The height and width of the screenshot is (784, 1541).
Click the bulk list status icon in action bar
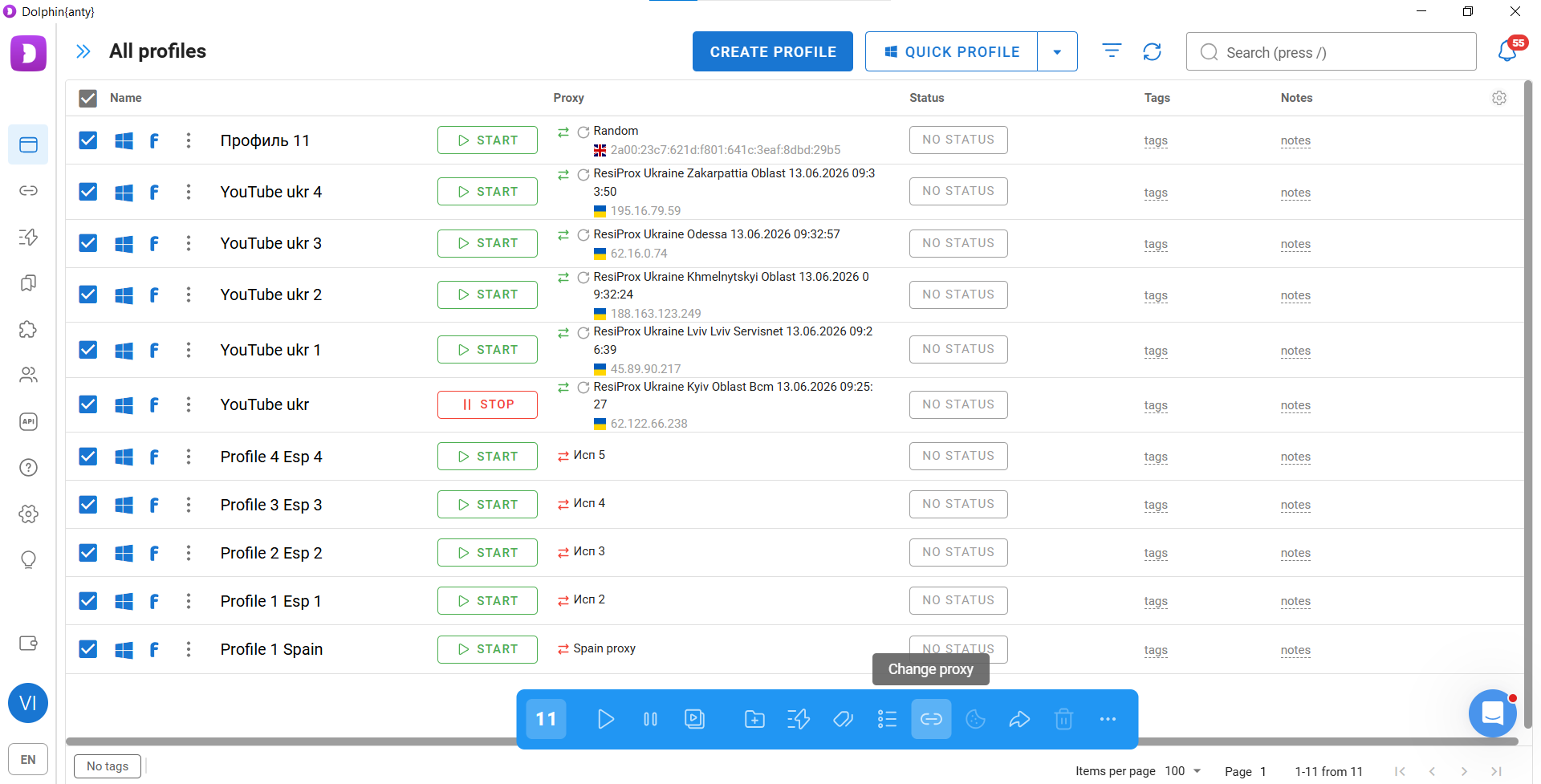(x=887, y=719)
